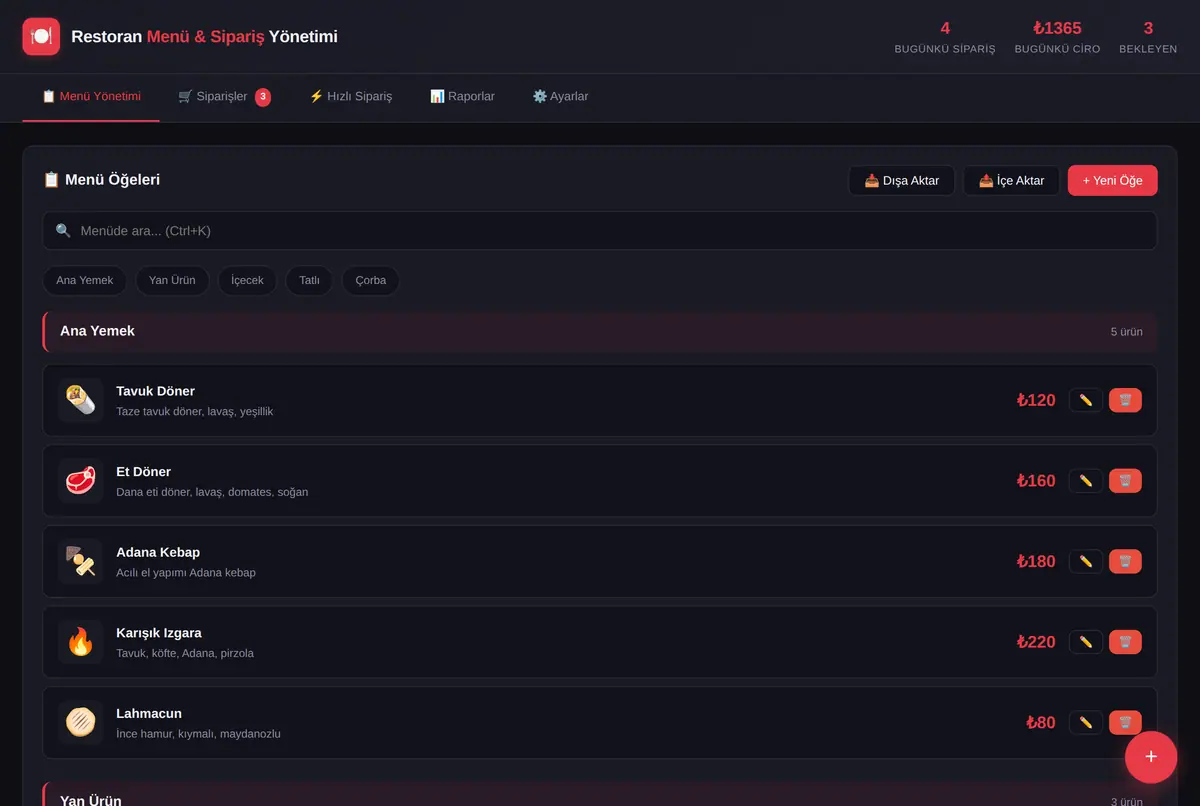Viewport: 1200px width, 806px height.
Task: Edit the Tavuk Döner menu item
Action: pos(1086,400)
